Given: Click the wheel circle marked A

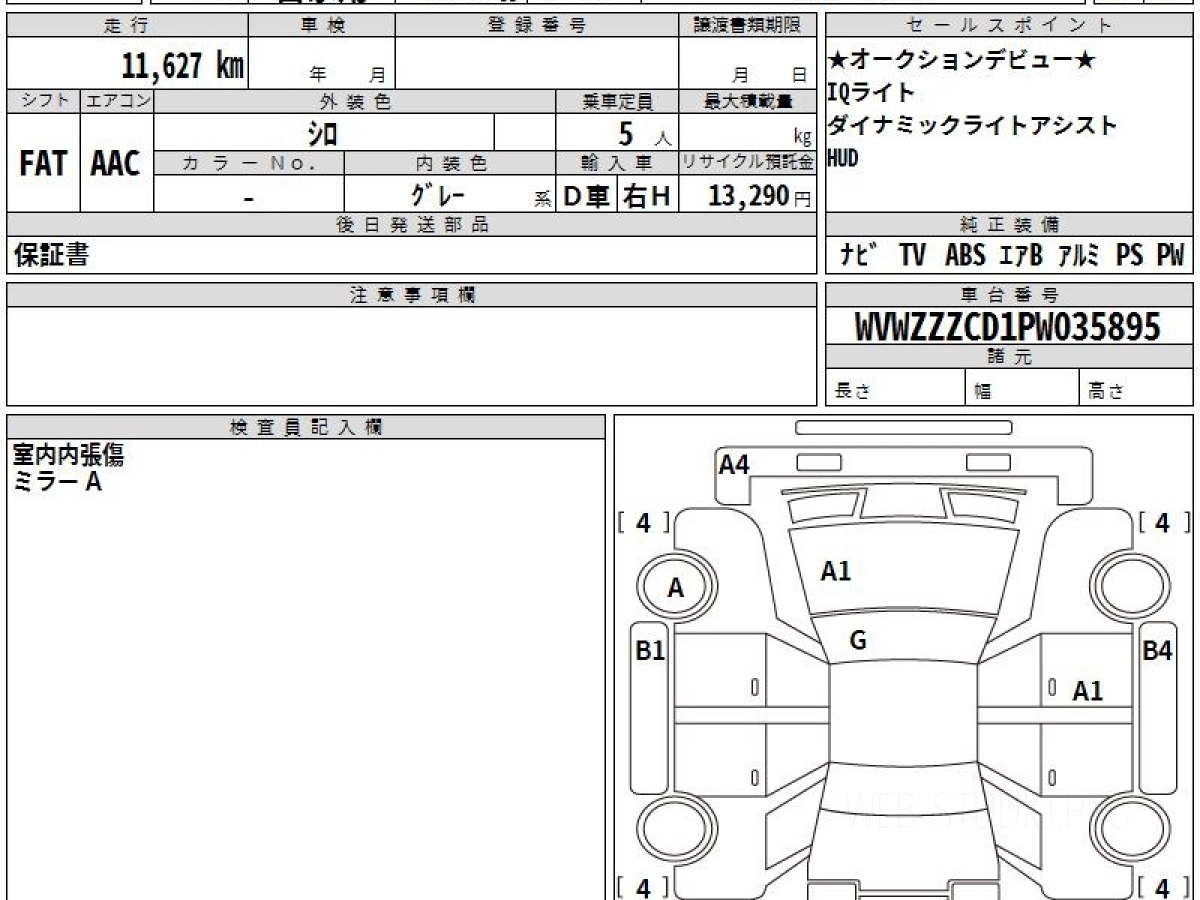Looking at the screenshot, I should point(676,588).
